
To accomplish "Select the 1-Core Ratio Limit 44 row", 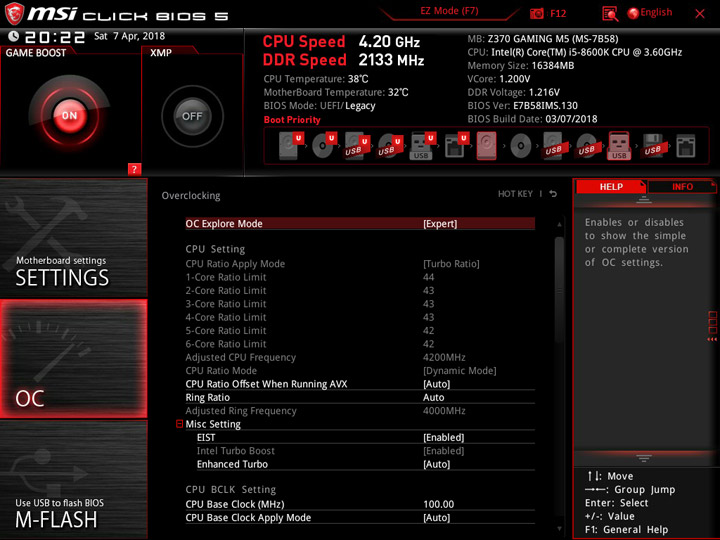I will 360,277.
